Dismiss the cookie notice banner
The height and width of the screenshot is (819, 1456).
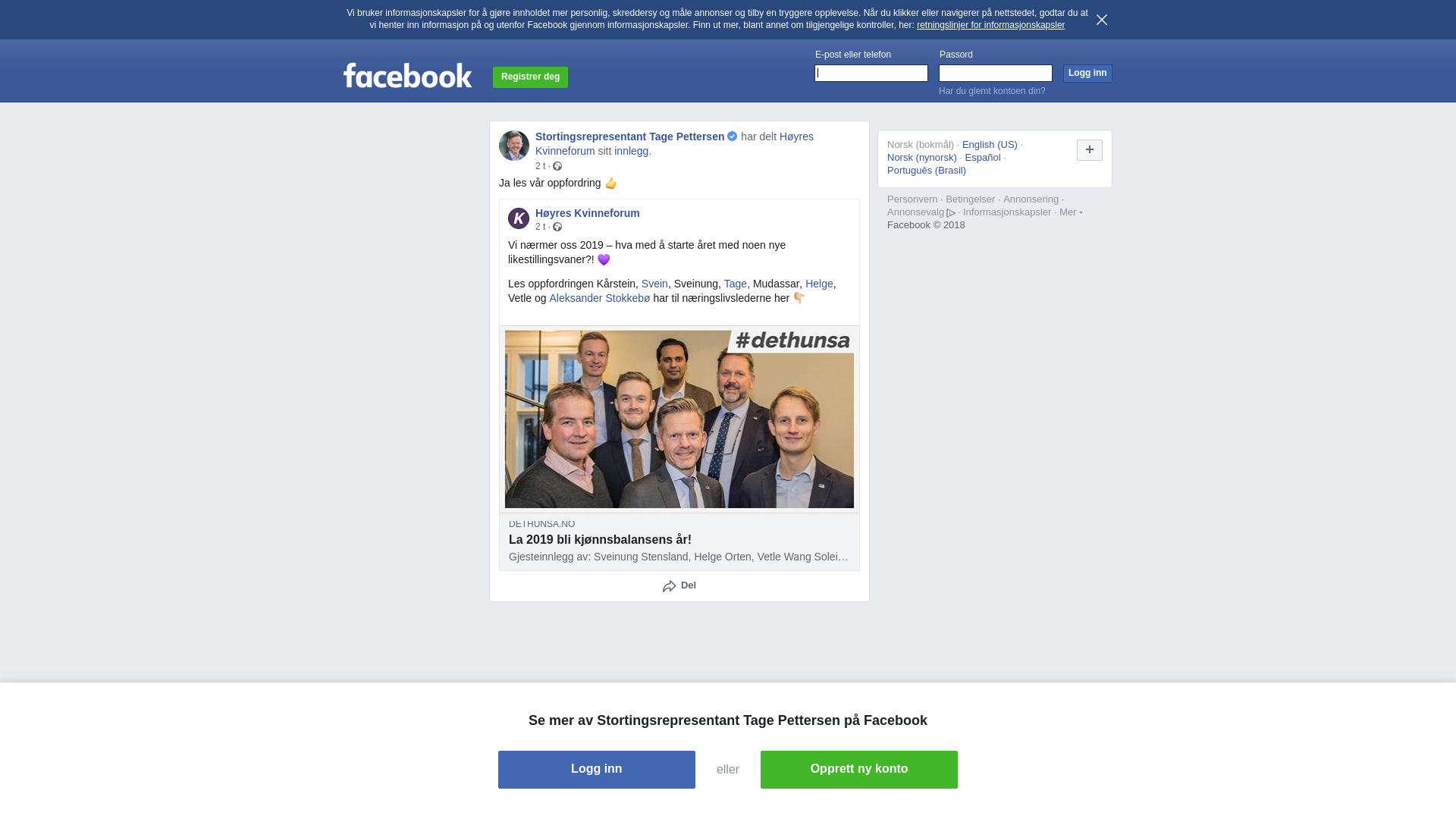click(1102, 20)
